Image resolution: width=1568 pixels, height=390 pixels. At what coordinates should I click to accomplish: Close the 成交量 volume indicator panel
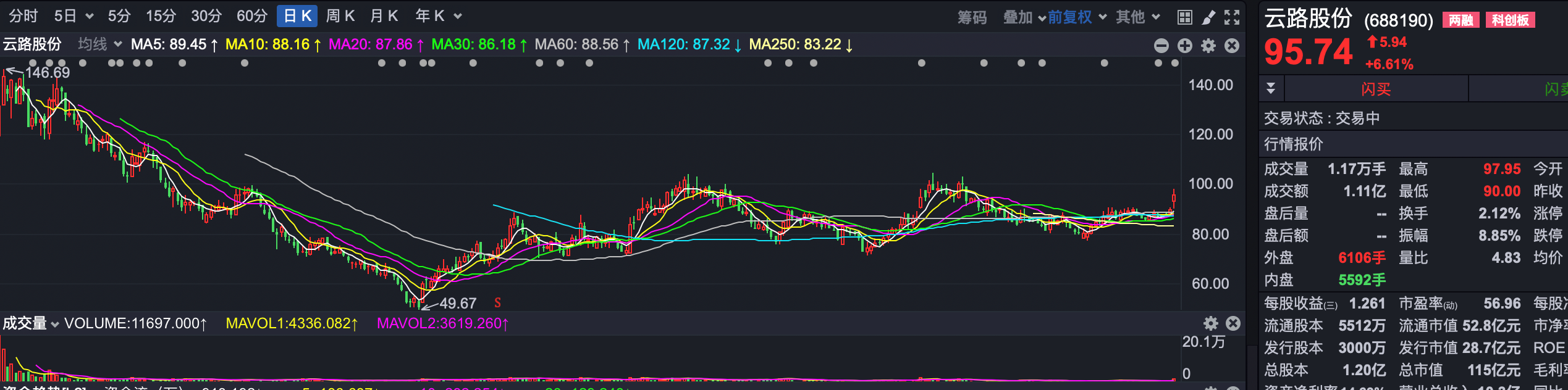[1233, 323]
